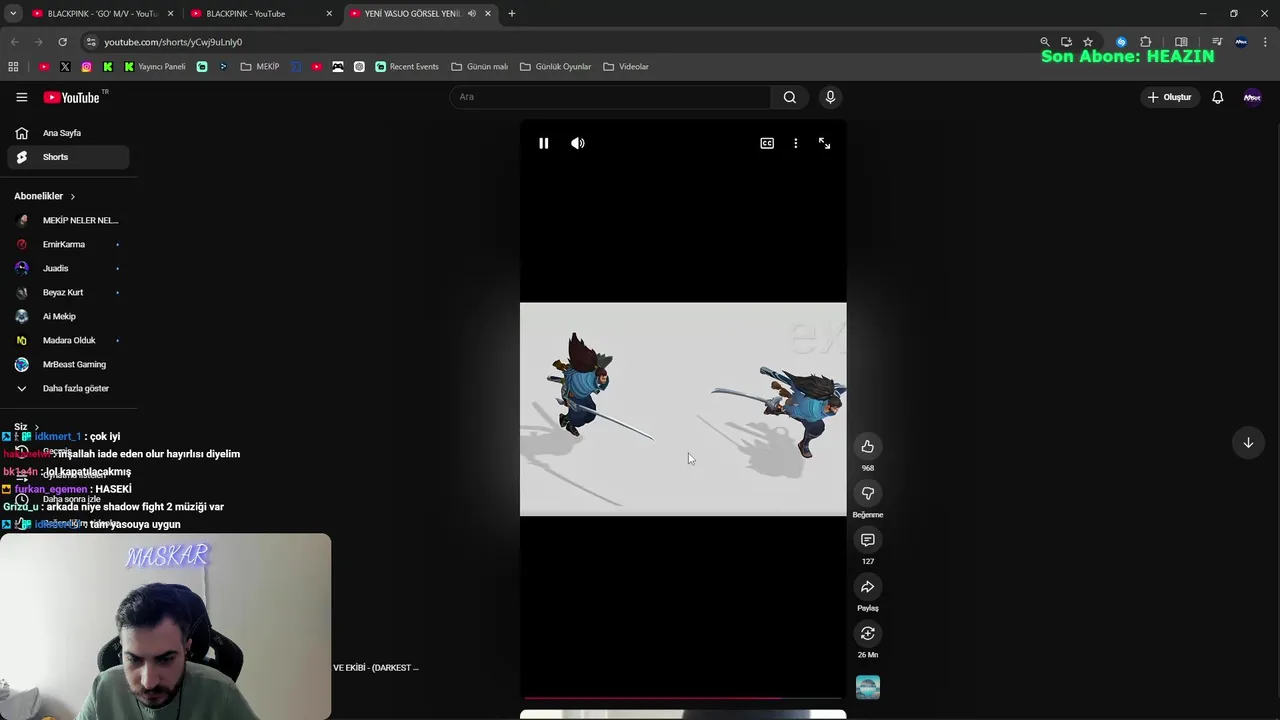Open the Extensions puzzle menu
Screen dimensions: 1280x720
[x=1146, y=42]
